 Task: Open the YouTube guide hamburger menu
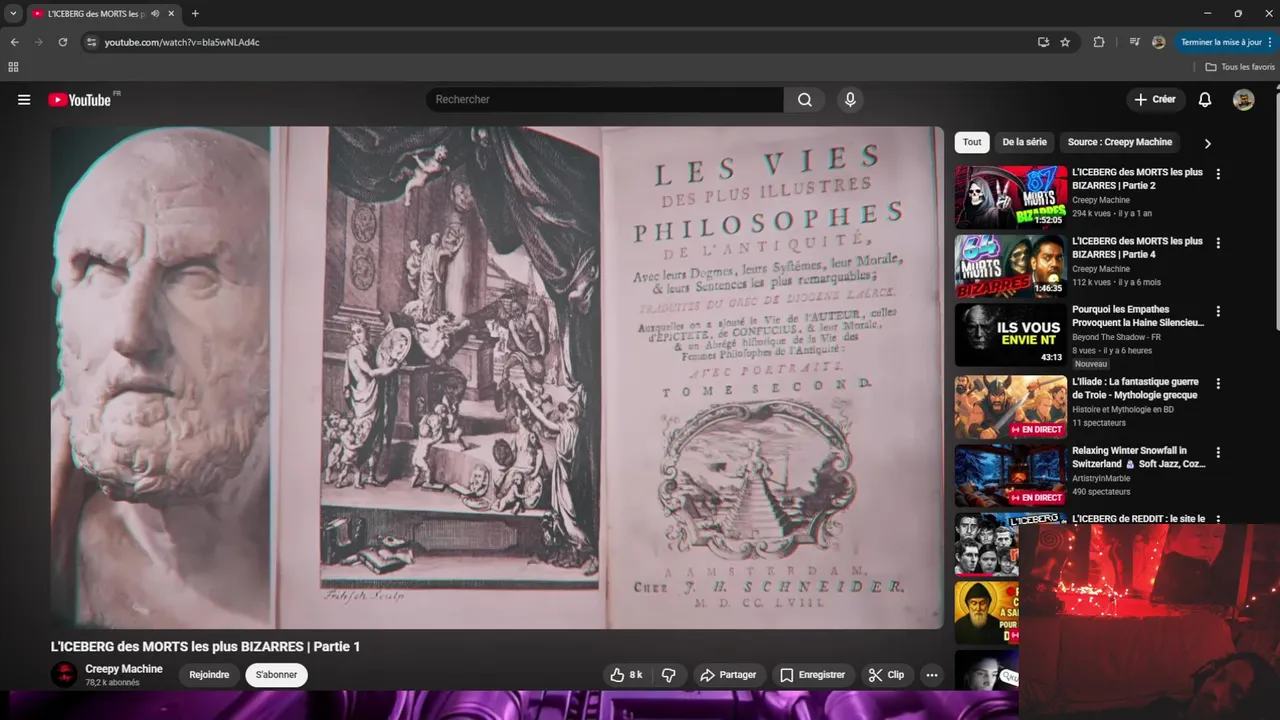tap(24, 100)
